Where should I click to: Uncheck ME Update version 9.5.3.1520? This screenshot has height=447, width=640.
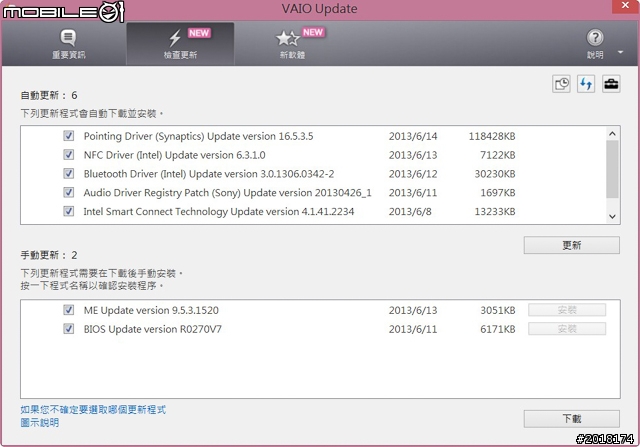[69, 310]
